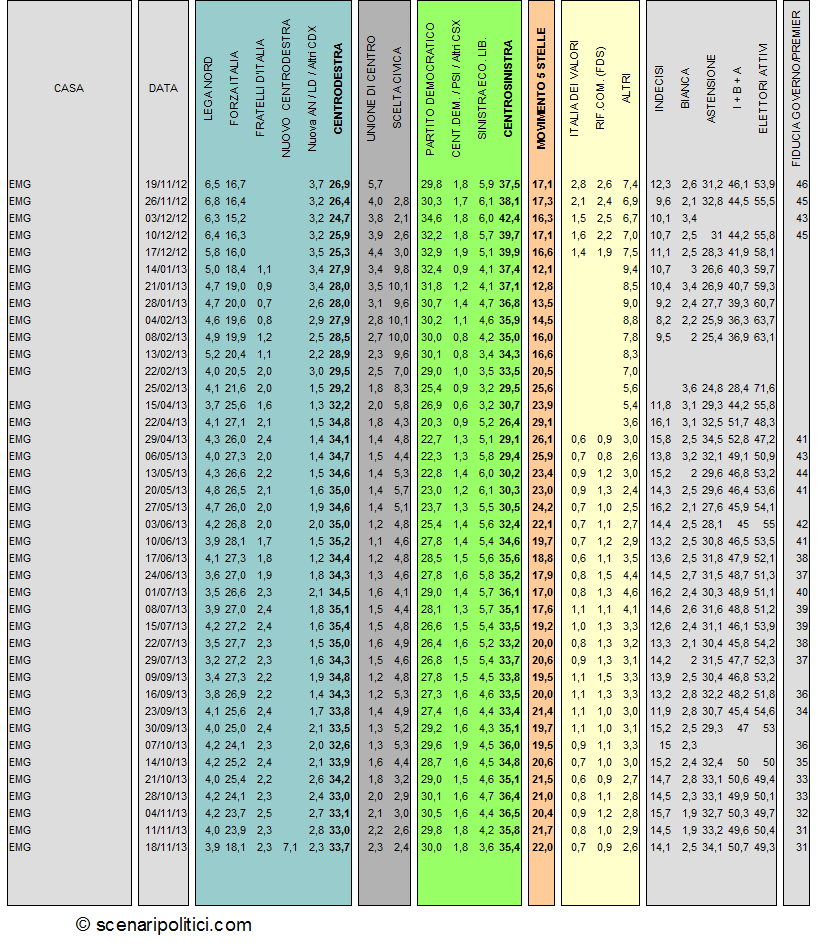Click the bold CENTROSINISTRA header
The image size is (830, 946).
[508, 88]
